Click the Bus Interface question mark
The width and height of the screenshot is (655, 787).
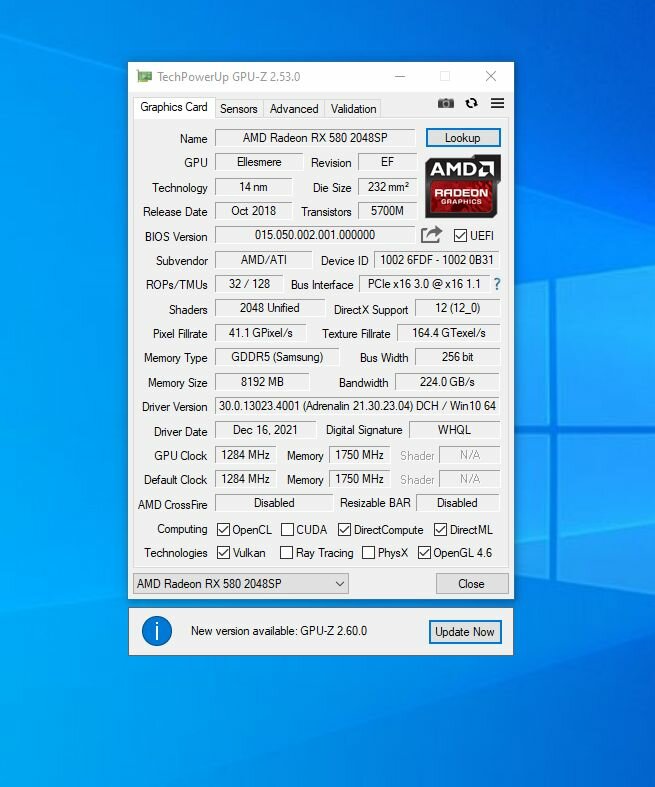(496, 284)
